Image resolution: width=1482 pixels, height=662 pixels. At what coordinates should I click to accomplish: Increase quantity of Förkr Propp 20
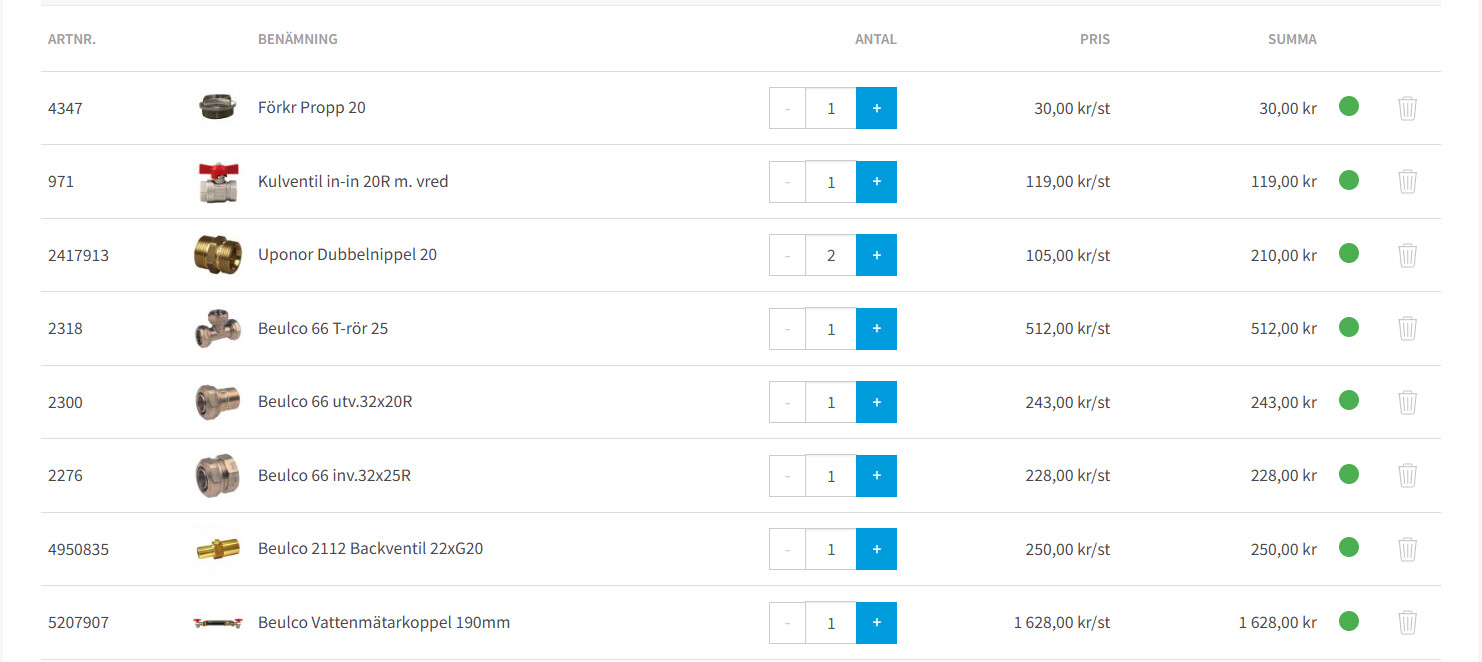pos(876,108)
